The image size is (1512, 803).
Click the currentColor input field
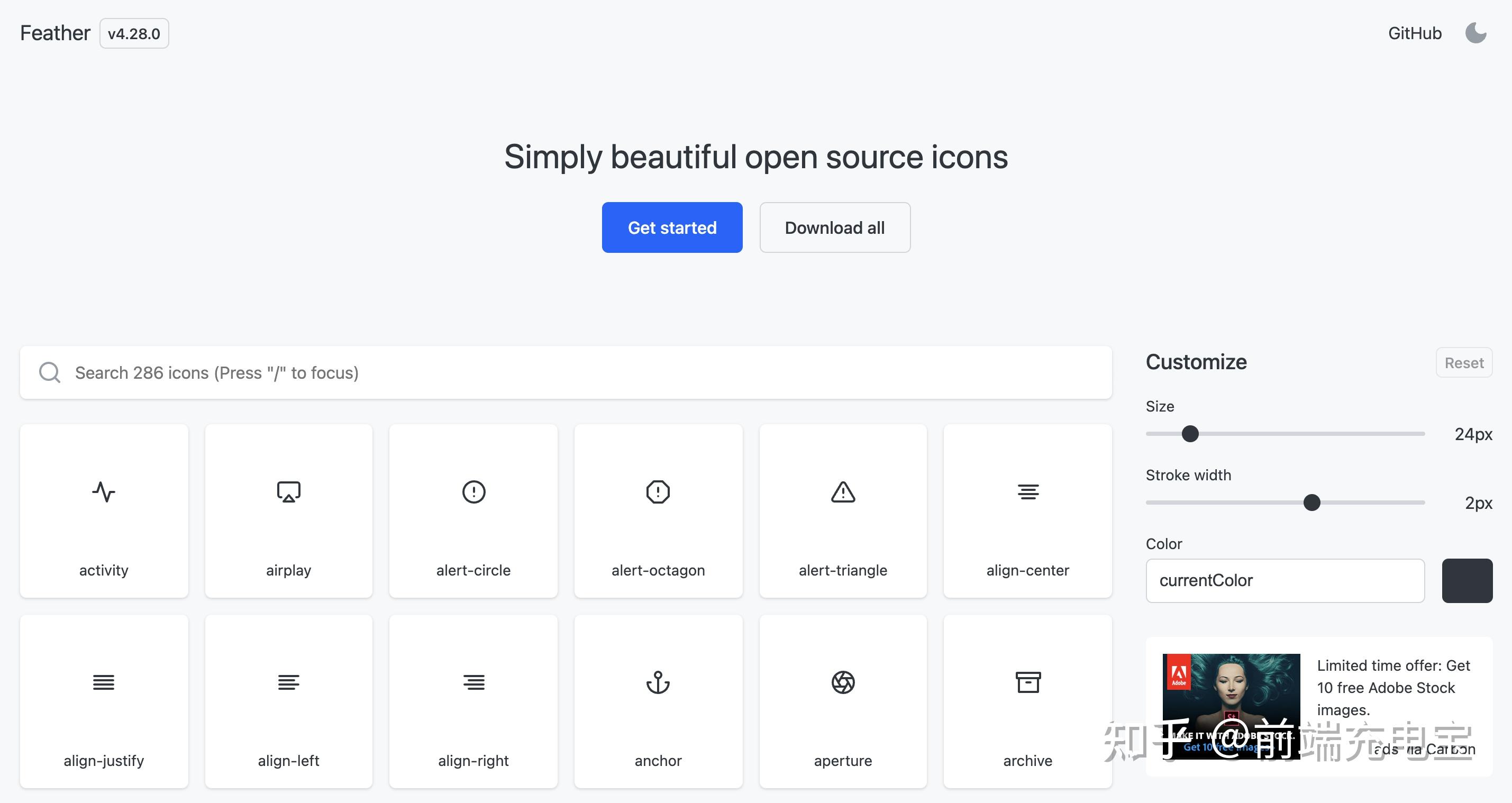pos(1285,580)
